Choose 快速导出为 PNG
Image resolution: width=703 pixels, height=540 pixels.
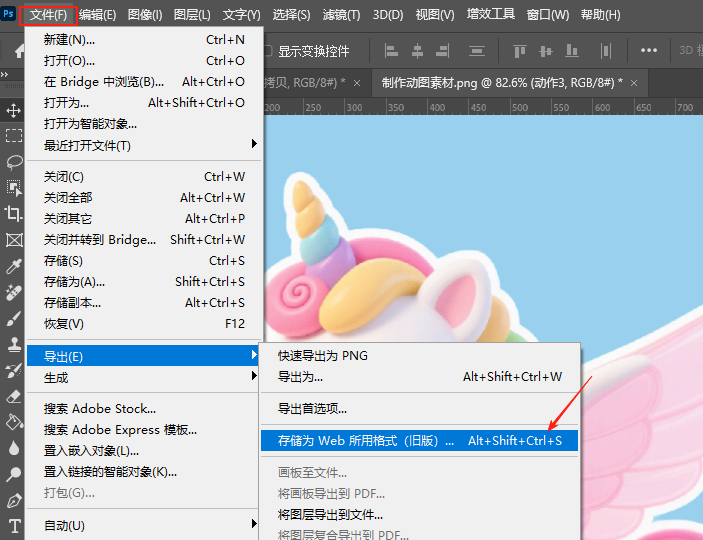419,355
